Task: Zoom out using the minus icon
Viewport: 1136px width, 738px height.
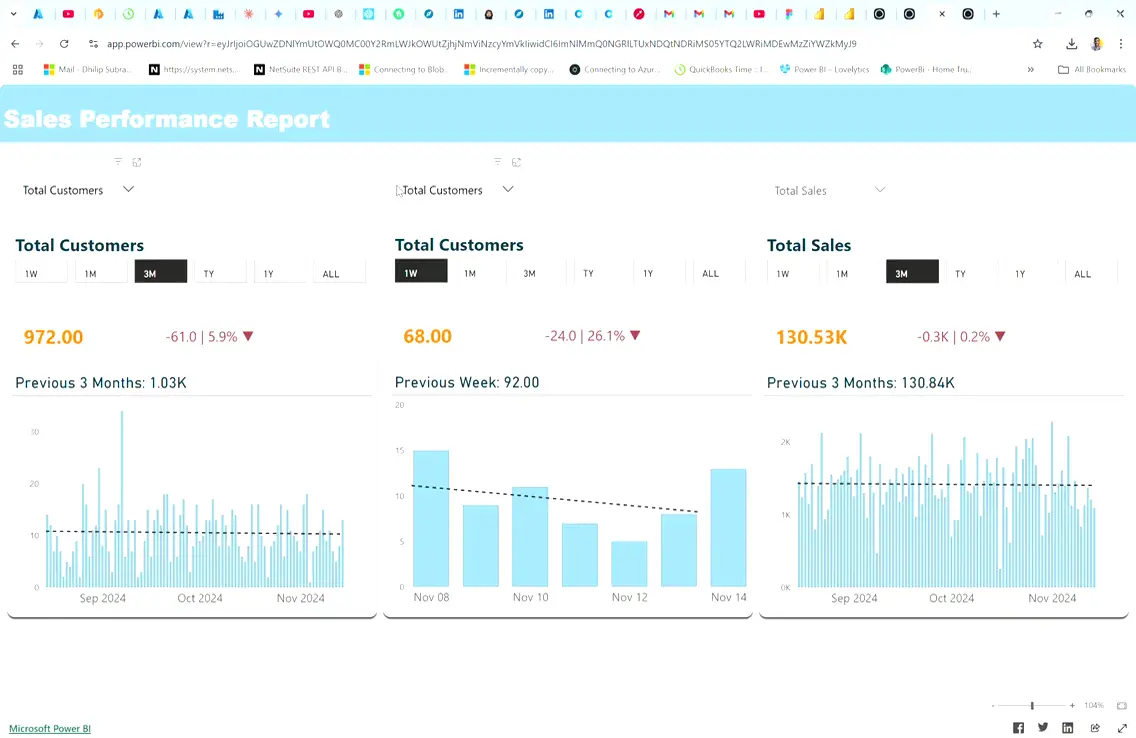Action: point(993,705)
